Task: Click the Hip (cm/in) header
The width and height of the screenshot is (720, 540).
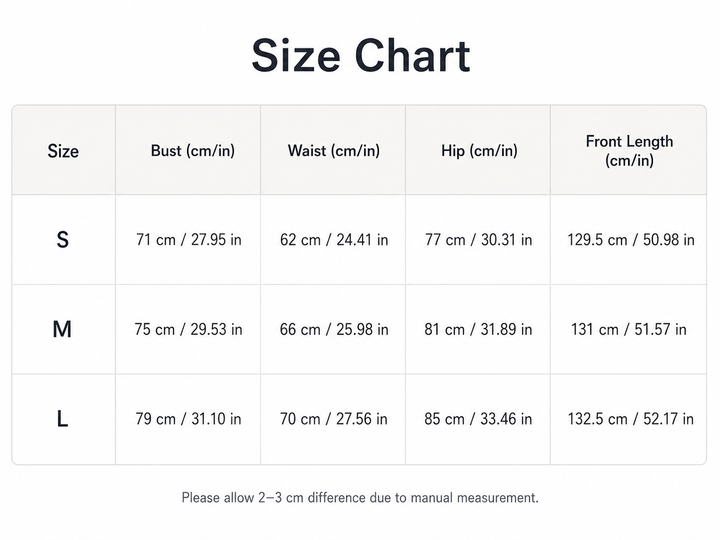Action: click(479, 151)
